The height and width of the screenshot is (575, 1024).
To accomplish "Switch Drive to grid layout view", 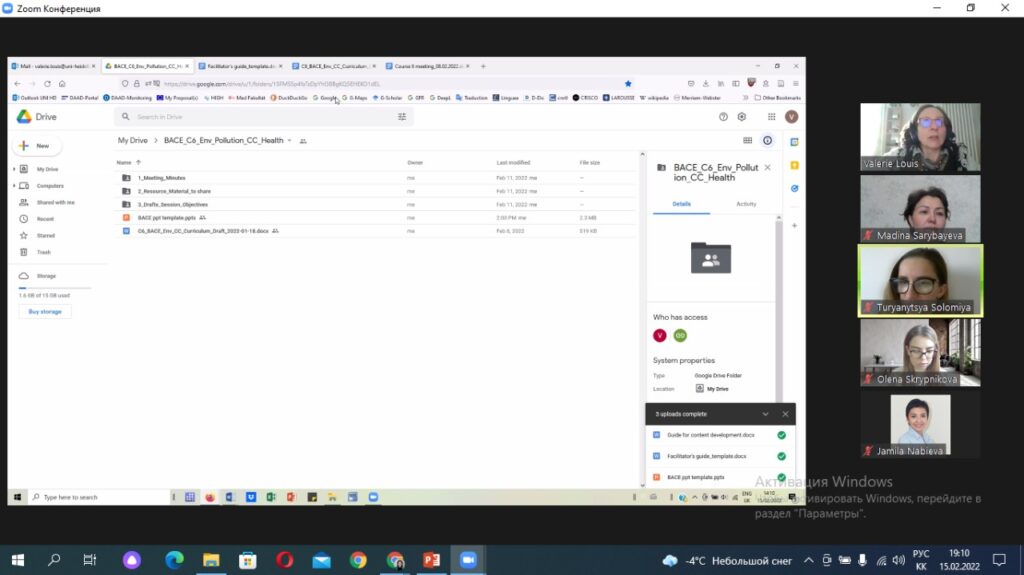I will click(x=748, y=140).
